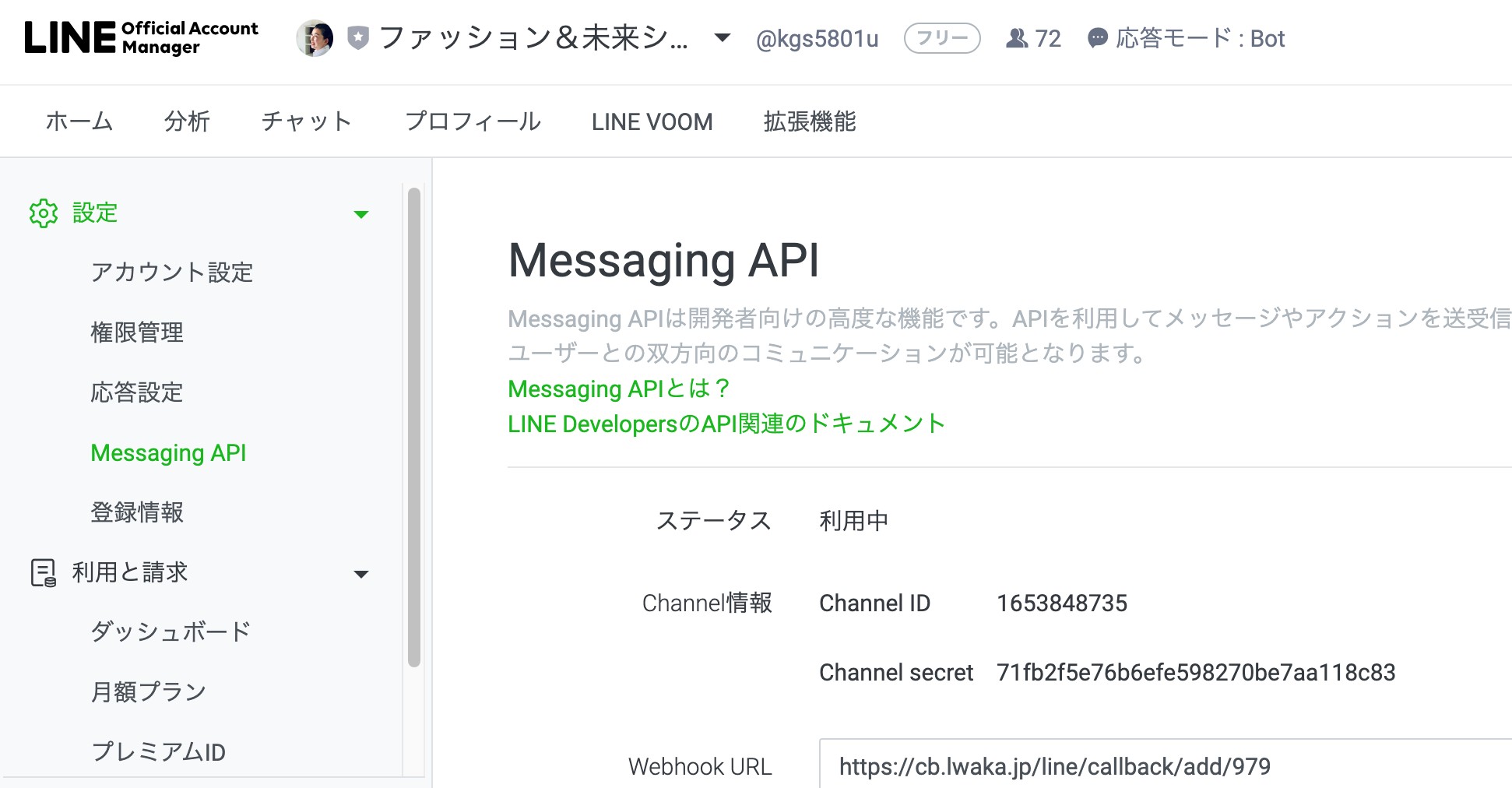Click the sidebar vertical scrollbar
1512x788 pixels.
(x=414, y=427)
